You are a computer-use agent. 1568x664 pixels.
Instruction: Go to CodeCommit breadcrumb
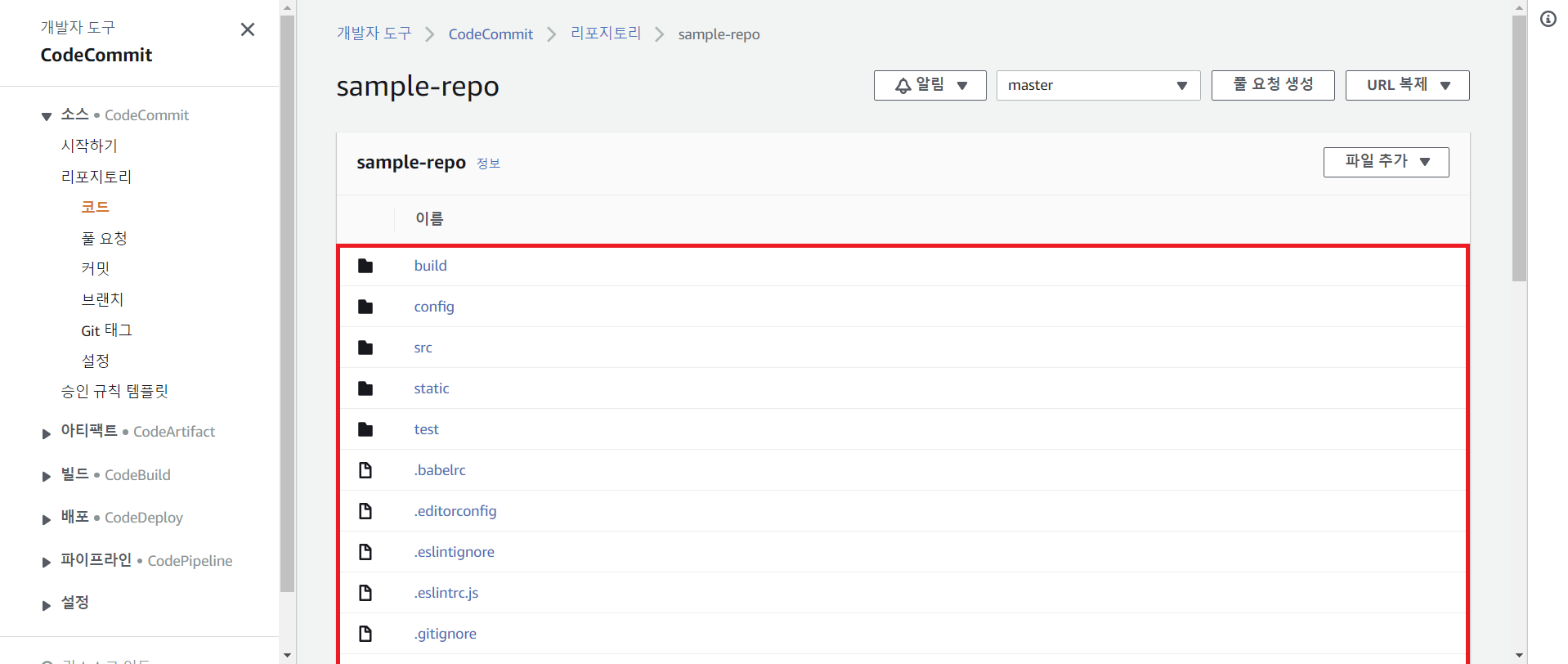pyautogui.click(x=491, y=34)
